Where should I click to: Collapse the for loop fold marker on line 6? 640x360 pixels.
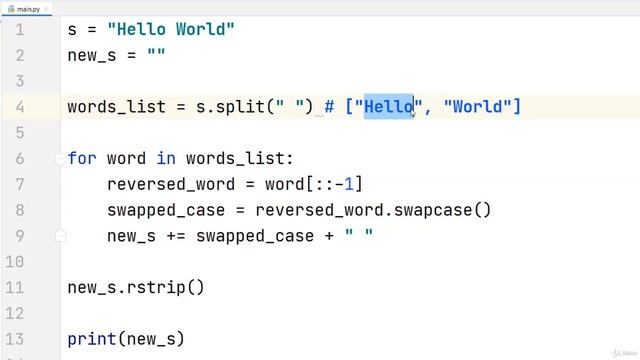click(x=60, y=159)
